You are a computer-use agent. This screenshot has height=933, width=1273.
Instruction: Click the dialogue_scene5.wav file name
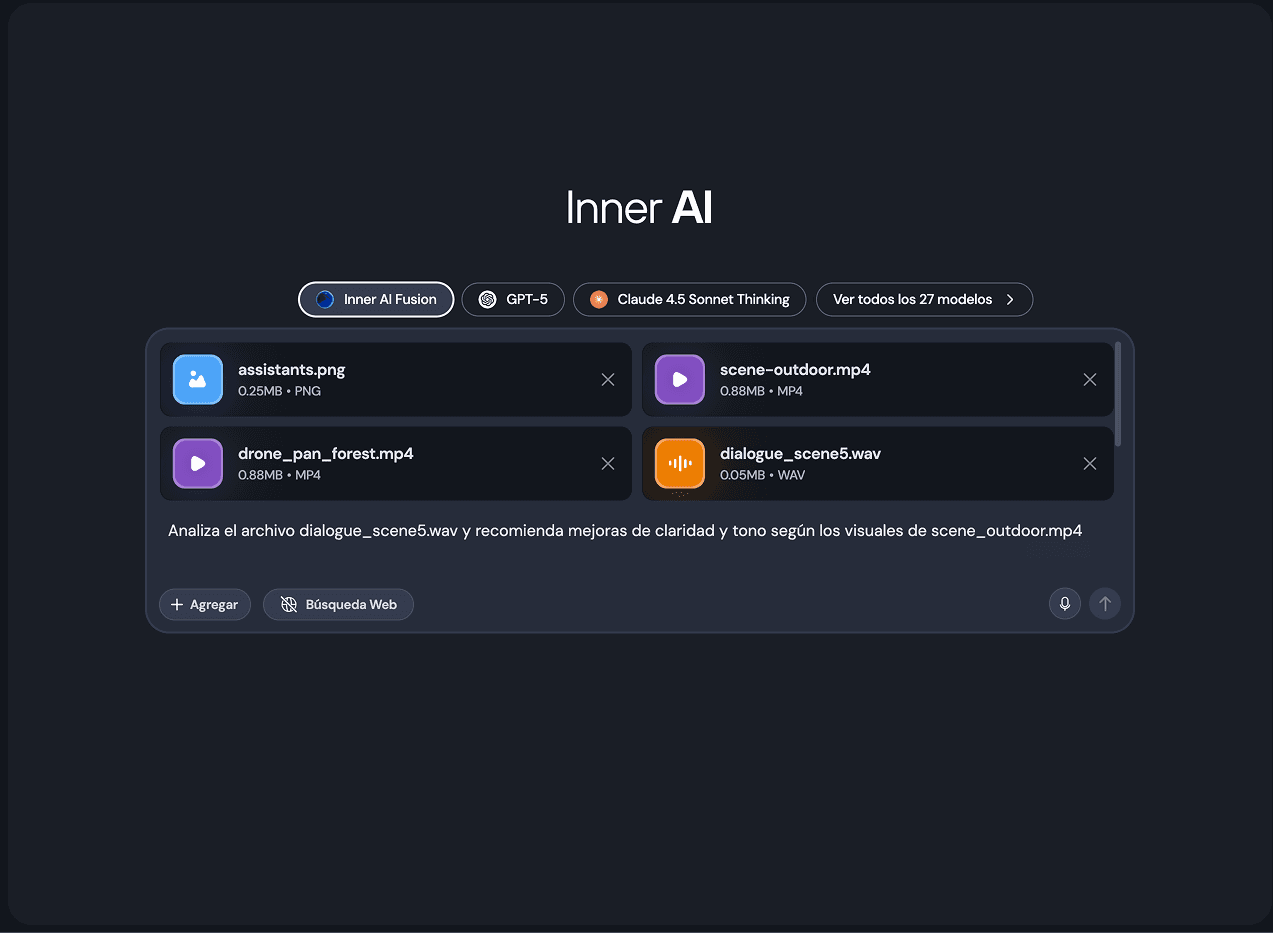800,454
